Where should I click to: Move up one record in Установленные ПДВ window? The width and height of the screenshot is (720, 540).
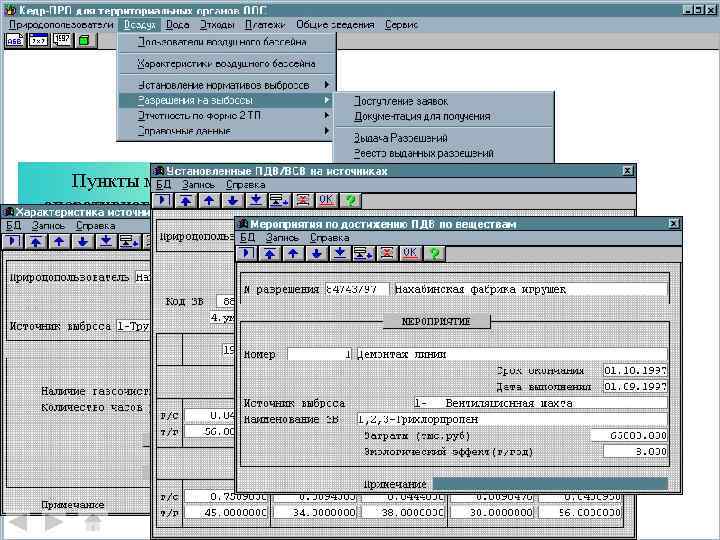[x=209, y=200]
